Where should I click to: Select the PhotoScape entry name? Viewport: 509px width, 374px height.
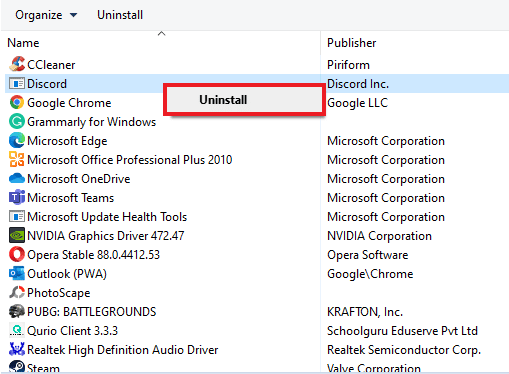click(59, 293)
